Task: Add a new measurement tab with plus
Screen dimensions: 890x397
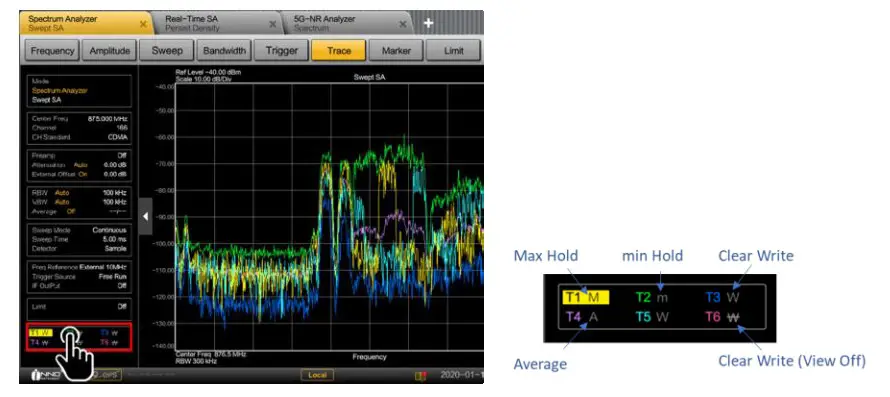Action: 429,23
